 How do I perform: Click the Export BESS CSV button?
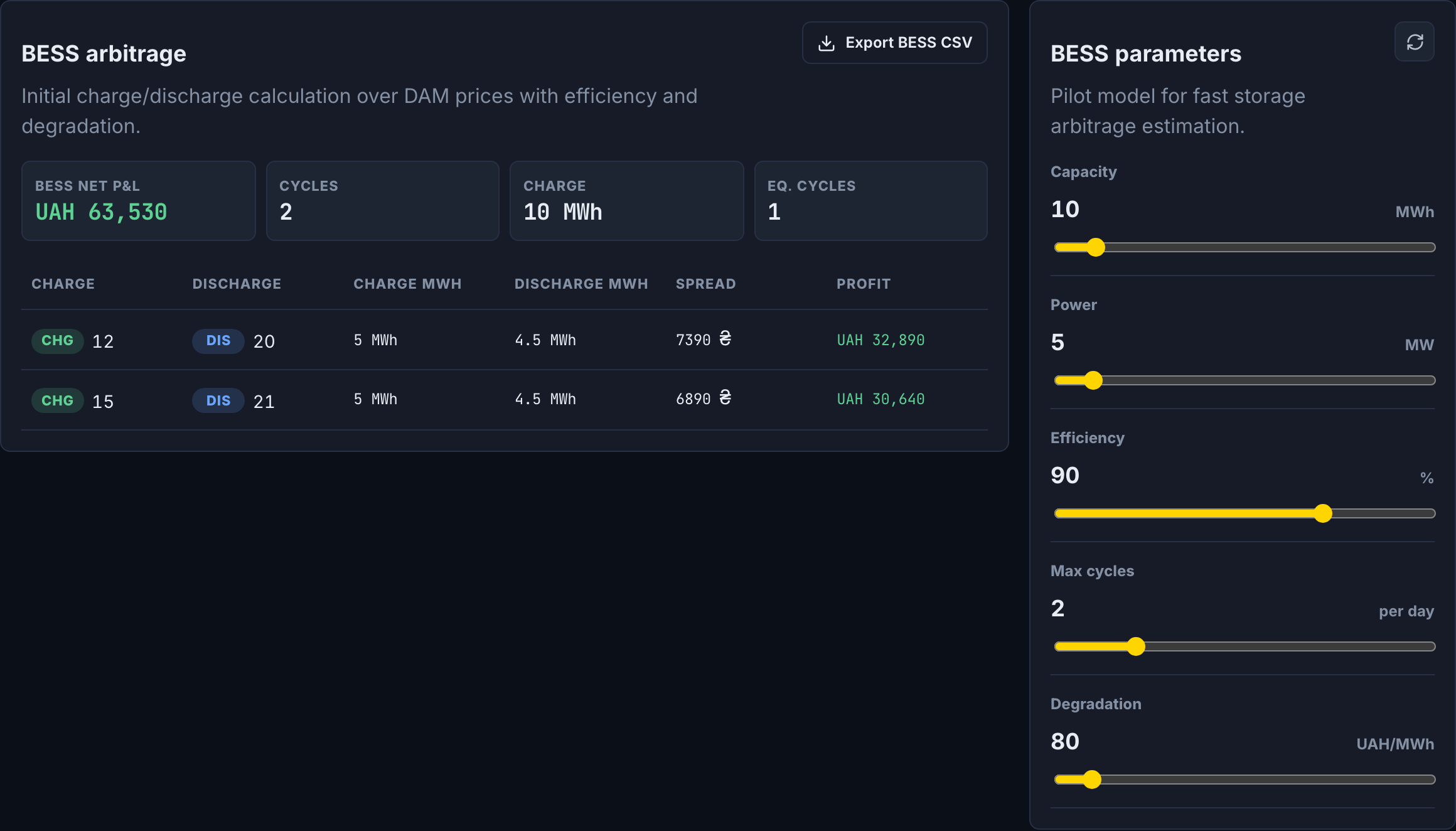tap(894, 43)
